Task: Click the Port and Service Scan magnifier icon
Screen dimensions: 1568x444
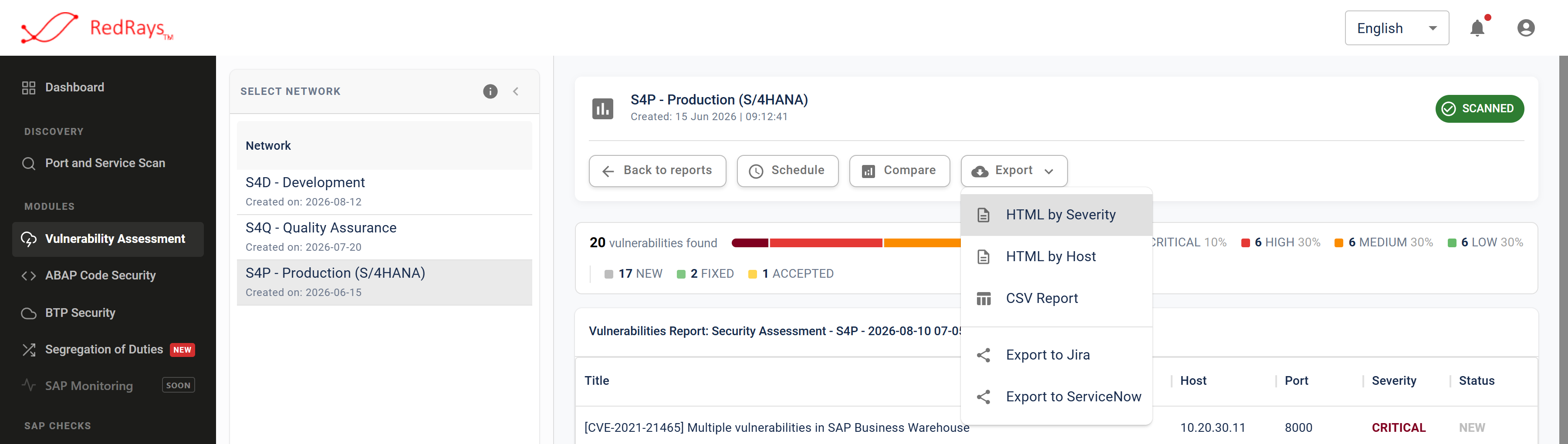Action: click(29, 164)
